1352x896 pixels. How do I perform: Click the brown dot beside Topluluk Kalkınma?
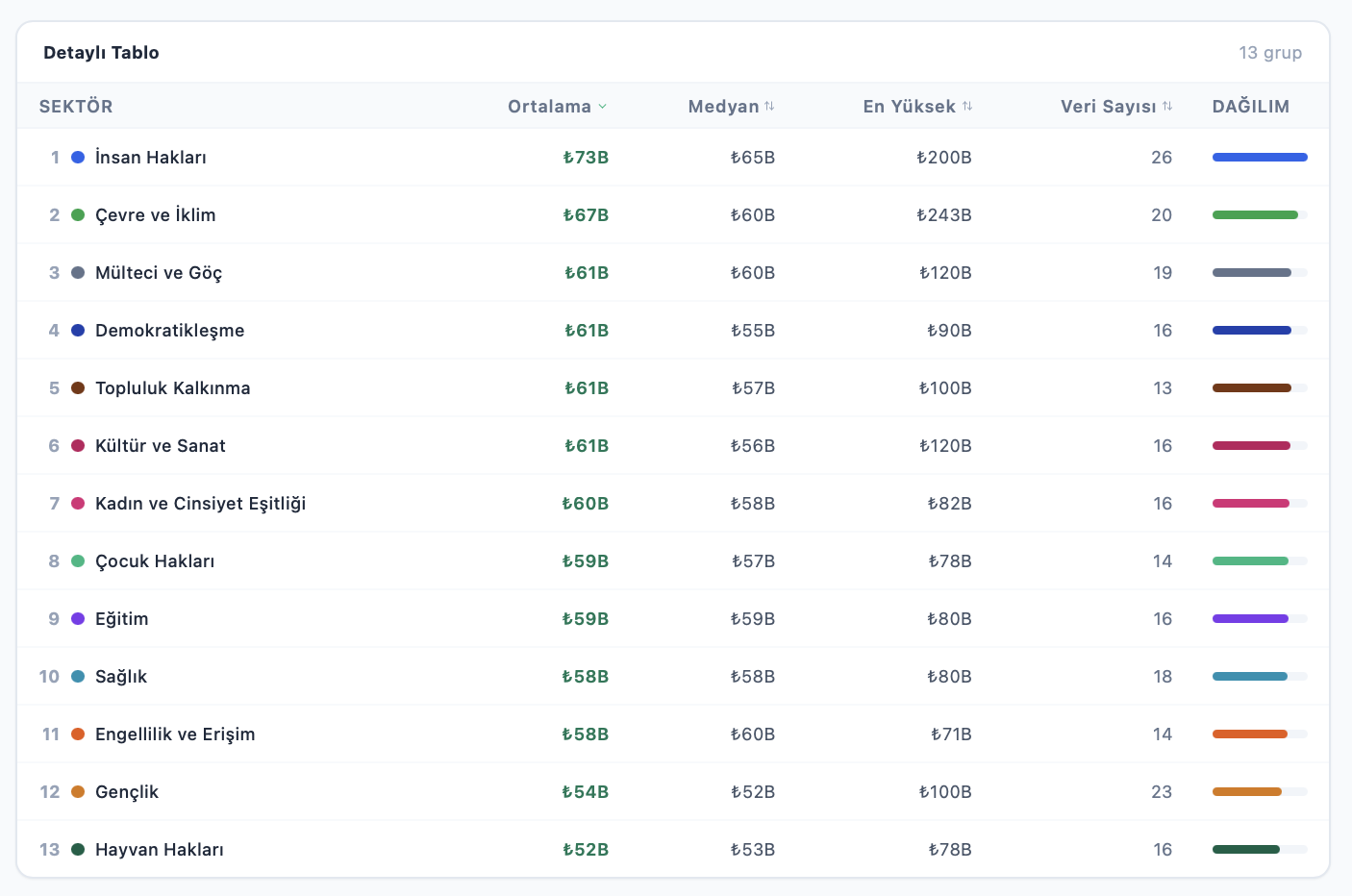[x=78, y=387]
